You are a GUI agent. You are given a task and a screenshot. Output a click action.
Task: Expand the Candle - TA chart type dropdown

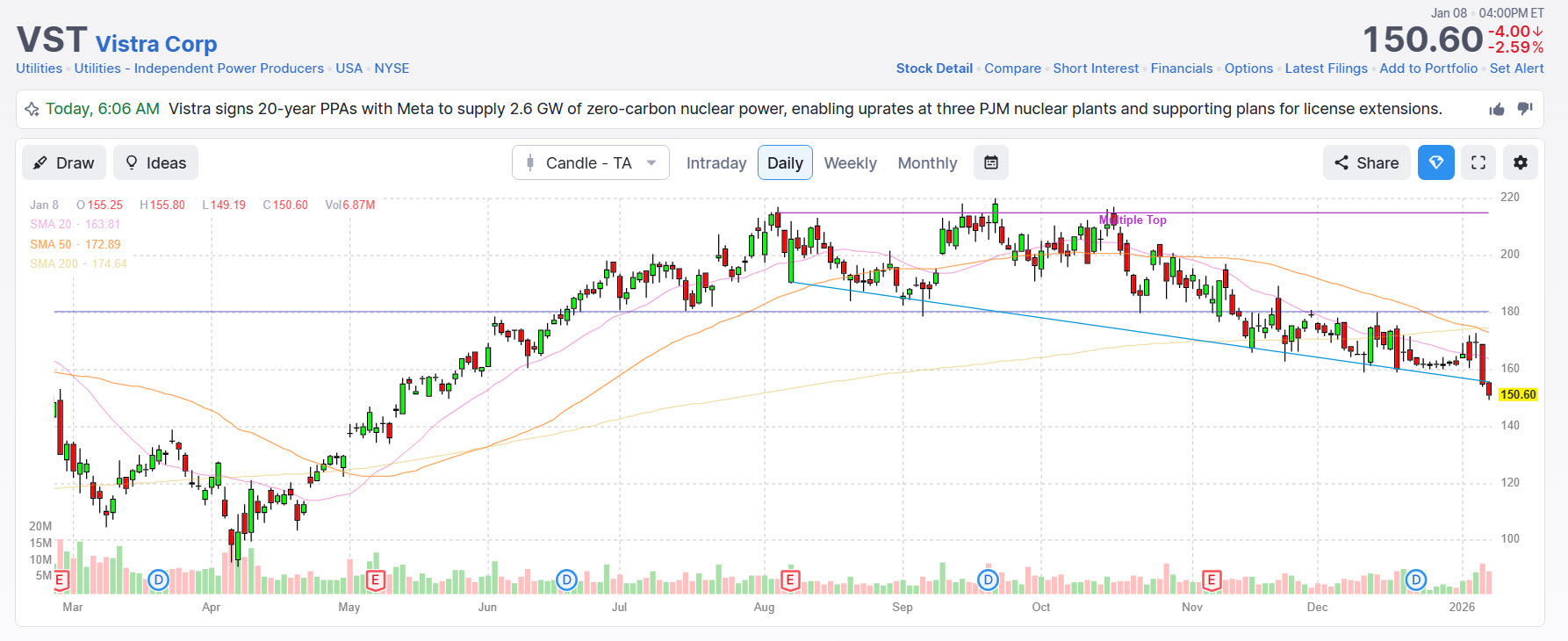(591, 162)
